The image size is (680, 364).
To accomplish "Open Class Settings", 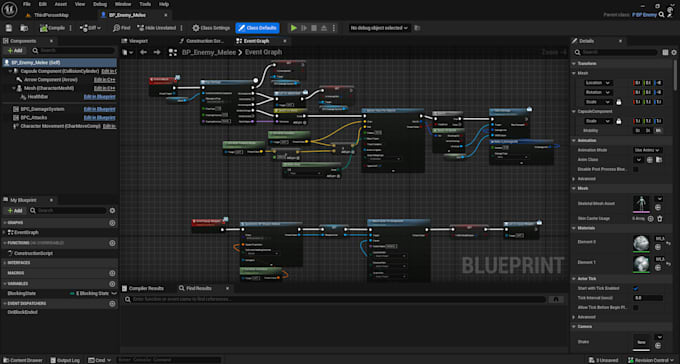I will 211,28.
